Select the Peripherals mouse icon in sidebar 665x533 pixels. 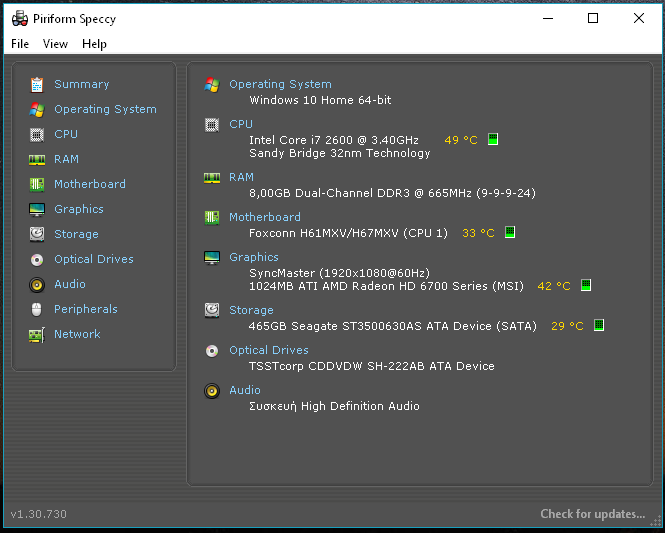point(37,310)
